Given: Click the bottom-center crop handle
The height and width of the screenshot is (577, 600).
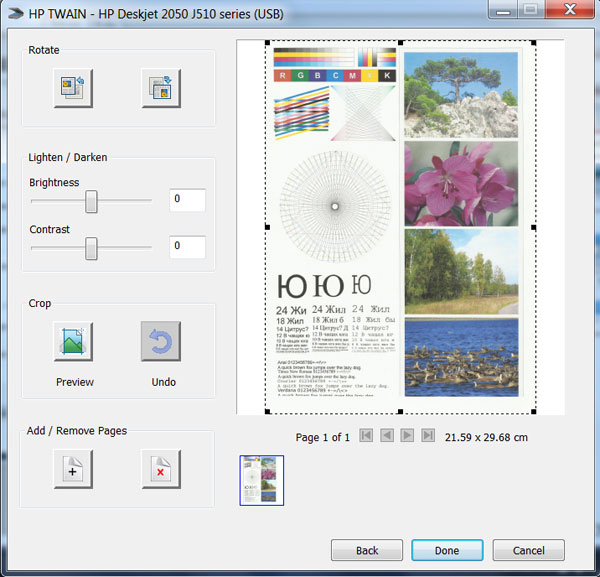Looking at the screenshot, I should pyautogui.click(x=400, y=412).
